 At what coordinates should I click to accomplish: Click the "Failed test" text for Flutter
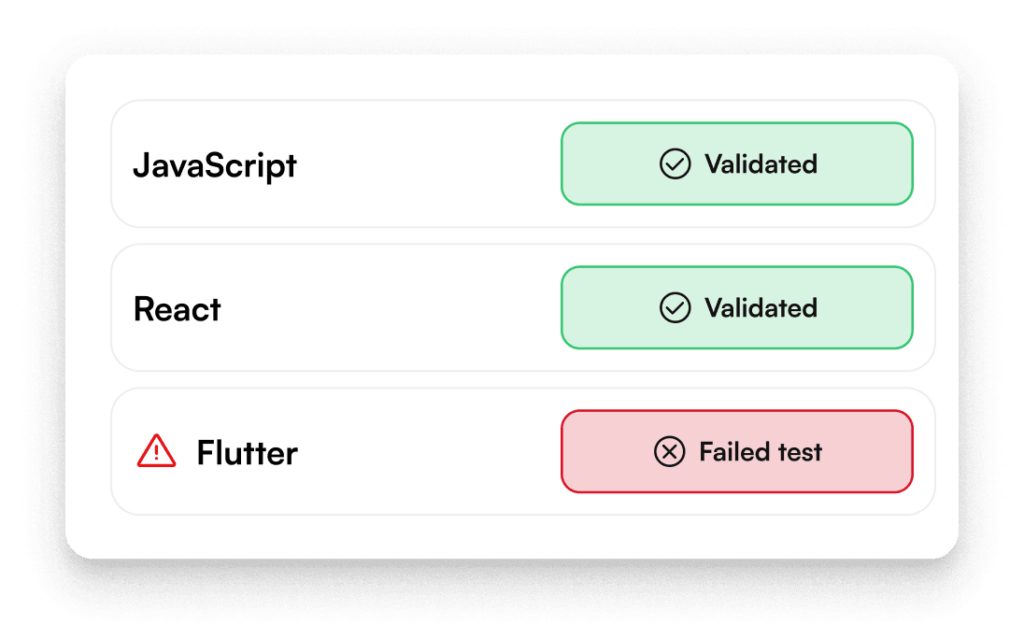(760, 452)
